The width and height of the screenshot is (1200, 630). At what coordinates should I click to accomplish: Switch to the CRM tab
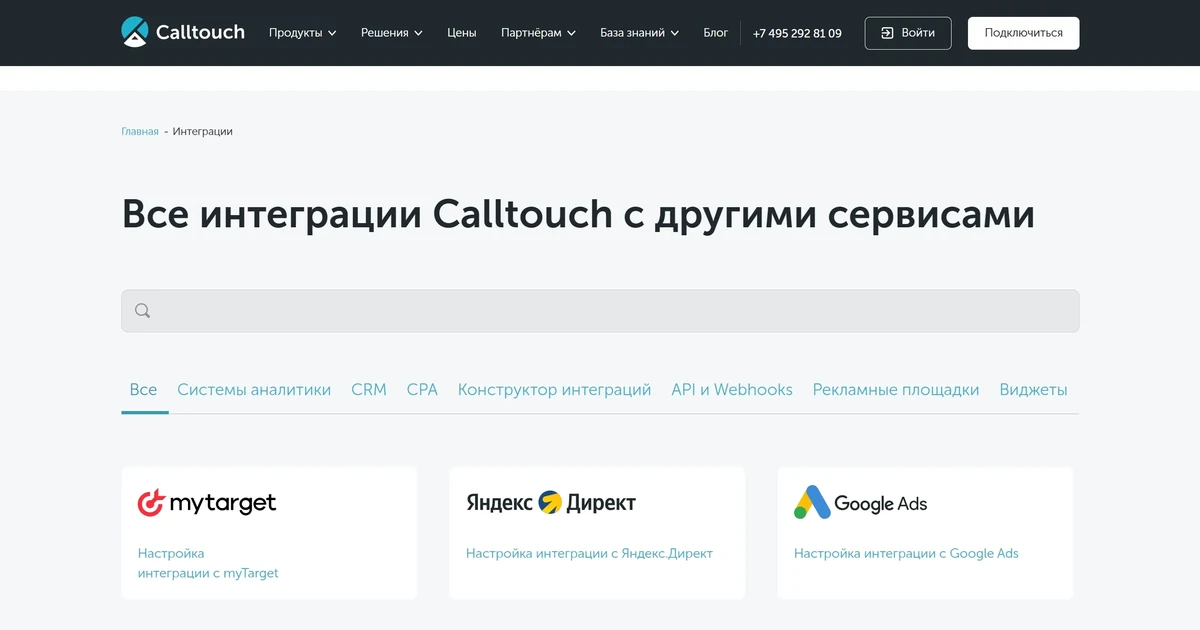[369, 390]
